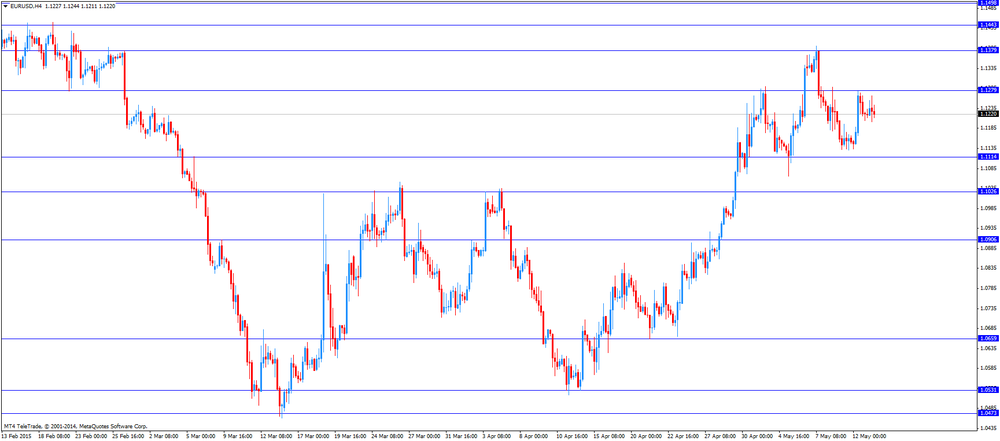Click the 1.0785 value on the price scale
1000x441 pixels.
[988, 288]
